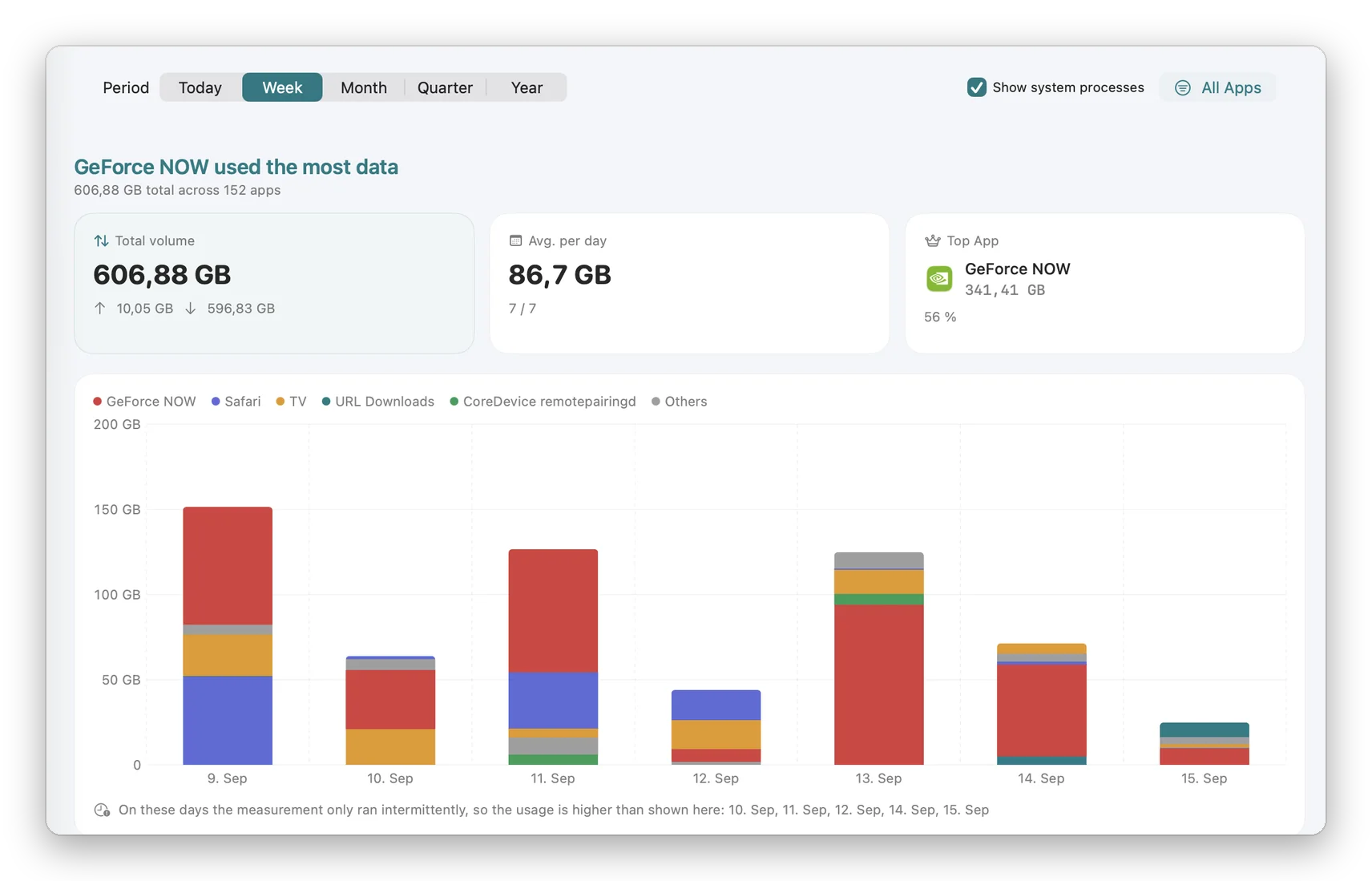This screenshot has width=1372, height=881.
Task: Click the 7 / 7 days value
Action: click(x=523, y=309)
